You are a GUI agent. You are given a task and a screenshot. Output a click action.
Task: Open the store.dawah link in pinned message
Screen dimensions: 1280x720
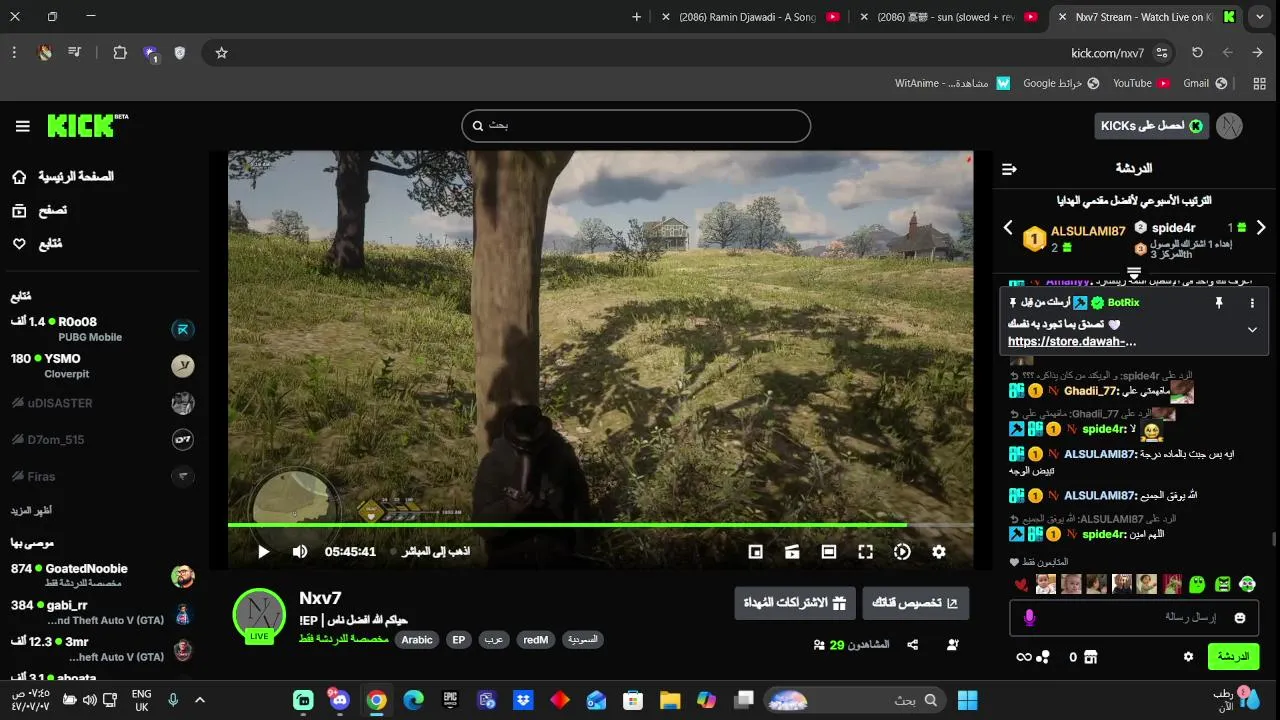[x=1072, y=341]
